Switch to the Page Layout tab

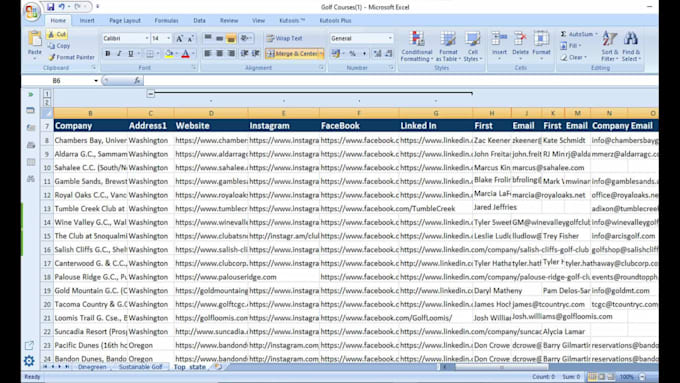coord(125,20)
